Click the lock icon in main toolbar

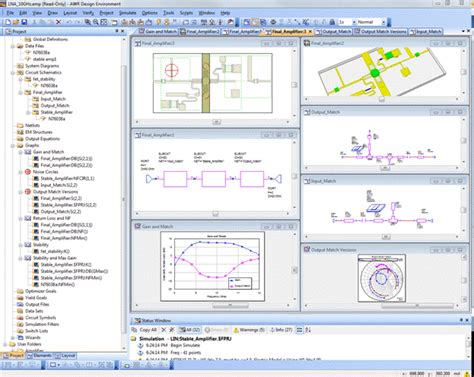click(332, 22)
